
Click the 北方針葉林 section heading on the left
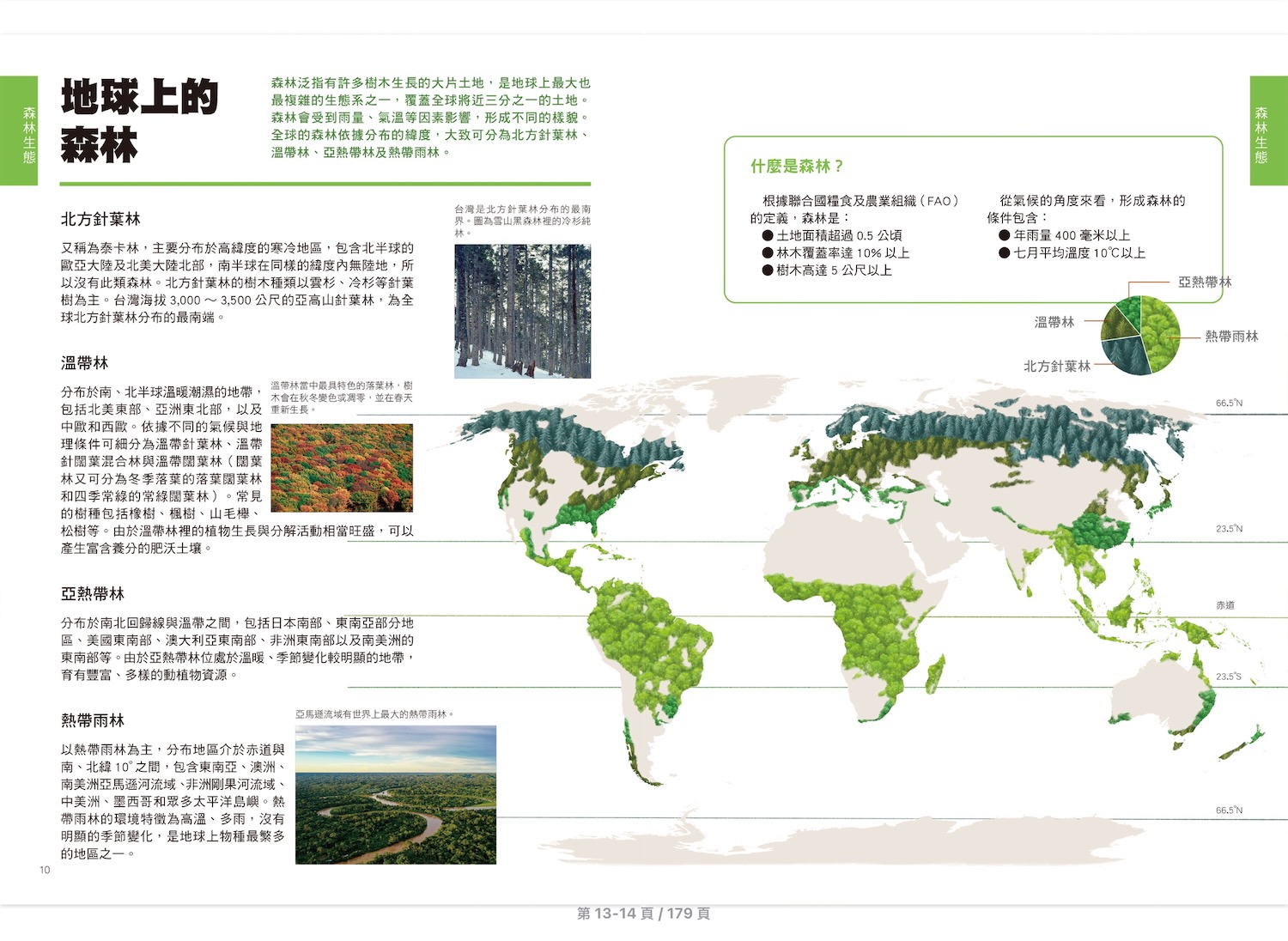(x=100, y=220)
